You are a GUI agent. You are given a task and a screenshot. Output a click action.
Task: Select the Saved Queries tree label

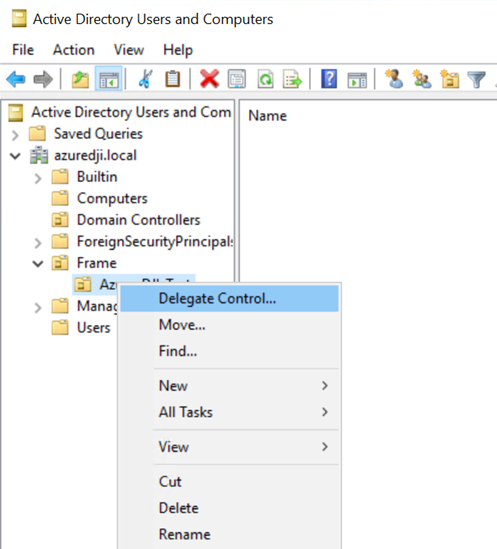[98, 134]
